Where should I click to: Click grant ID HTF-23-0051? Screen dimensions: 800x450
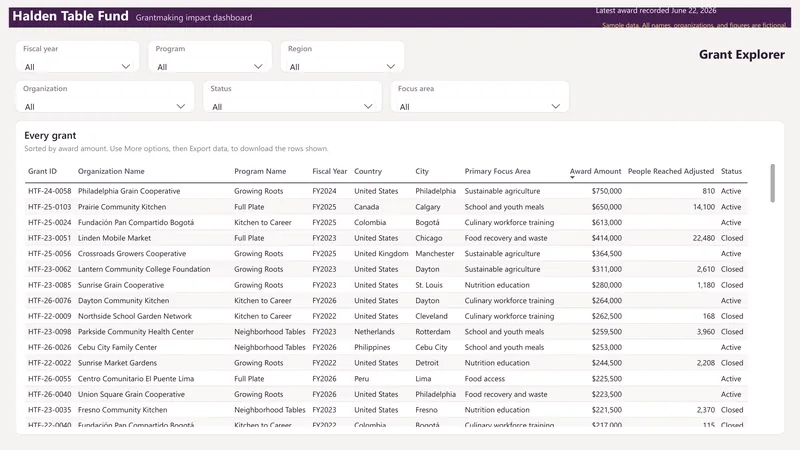[49, 238]
